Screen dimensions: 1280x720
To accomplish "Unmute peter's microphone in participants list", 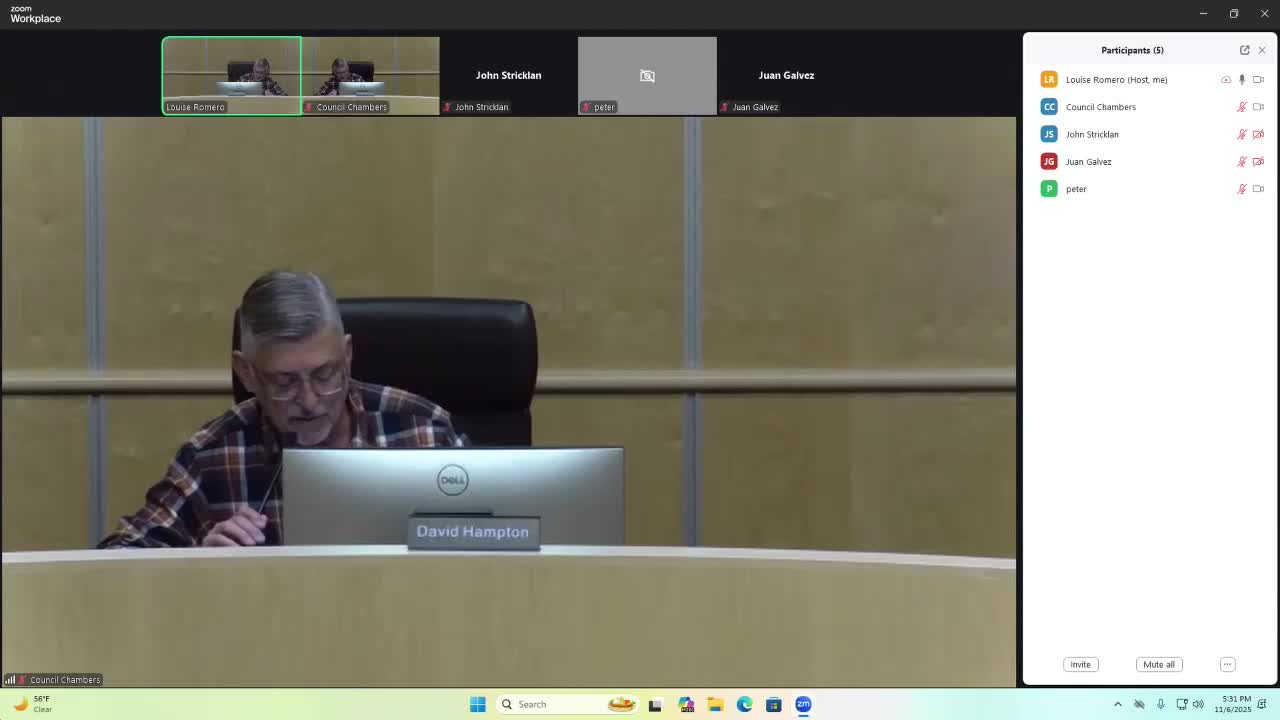I will (x=1242, y=189).
